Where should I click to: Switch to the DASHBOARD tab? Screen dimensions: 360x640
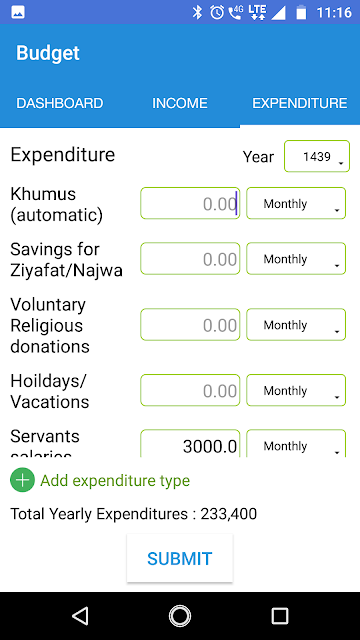coord(60,103)
